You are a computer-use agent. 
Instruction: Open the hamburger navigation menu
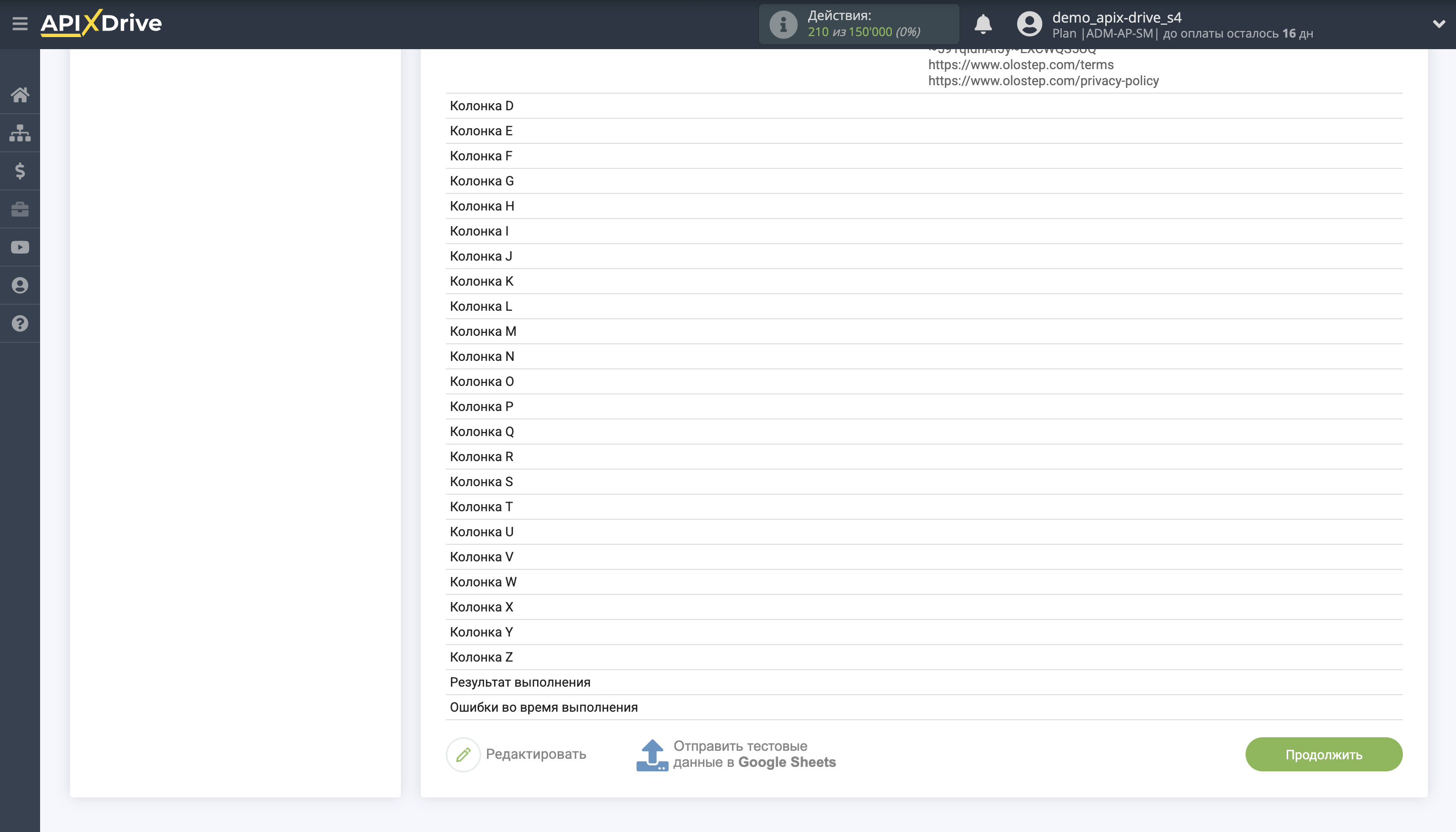pyautogui.click(x=21, y=23)
